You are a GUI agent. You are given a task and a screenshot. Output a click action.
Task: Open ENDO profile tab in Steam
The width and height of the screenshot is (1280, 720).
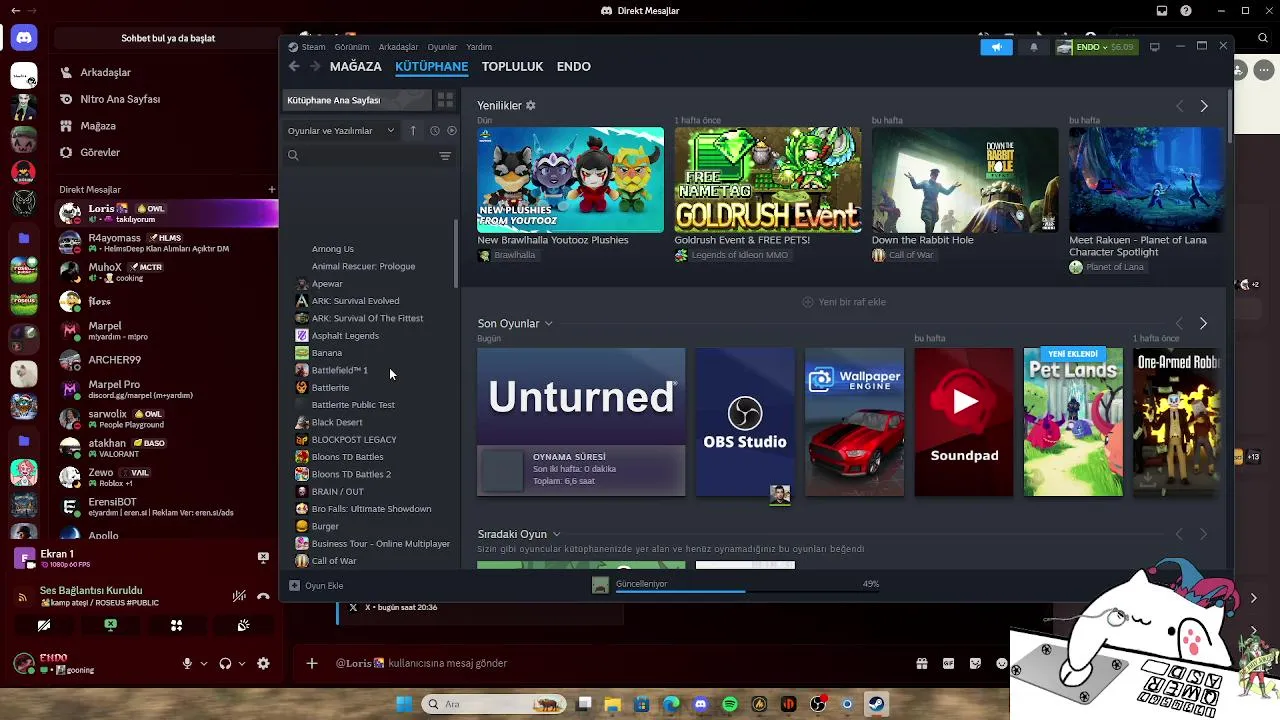[574, 66]
